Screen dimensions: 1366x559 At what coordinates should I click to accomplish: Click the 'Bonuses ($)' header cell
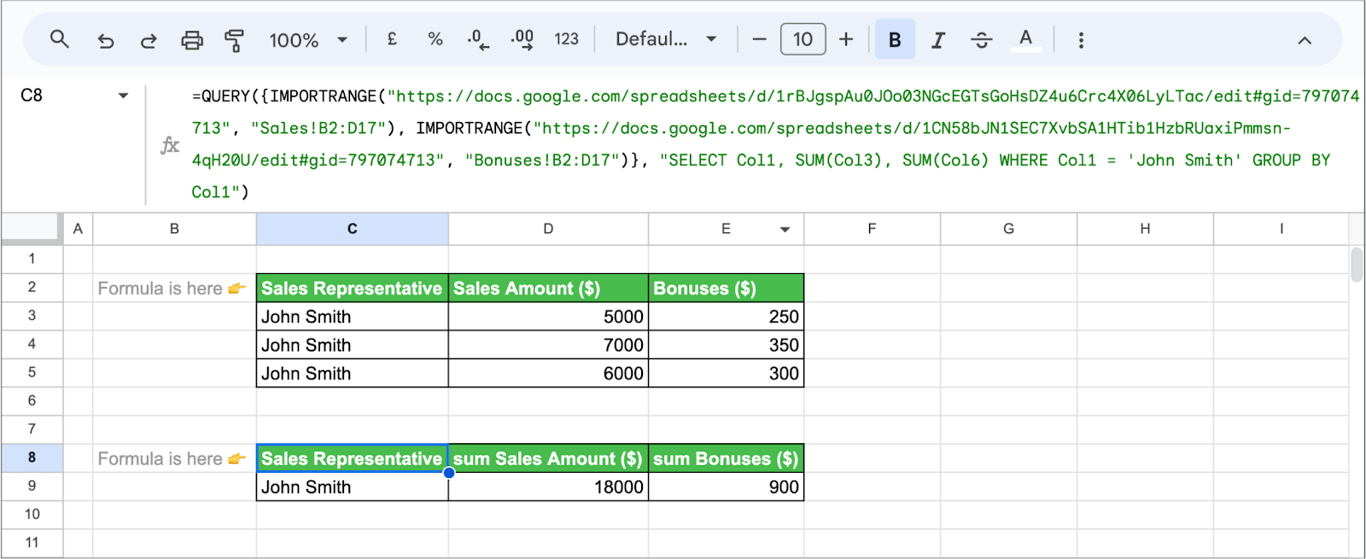[726, 288]
